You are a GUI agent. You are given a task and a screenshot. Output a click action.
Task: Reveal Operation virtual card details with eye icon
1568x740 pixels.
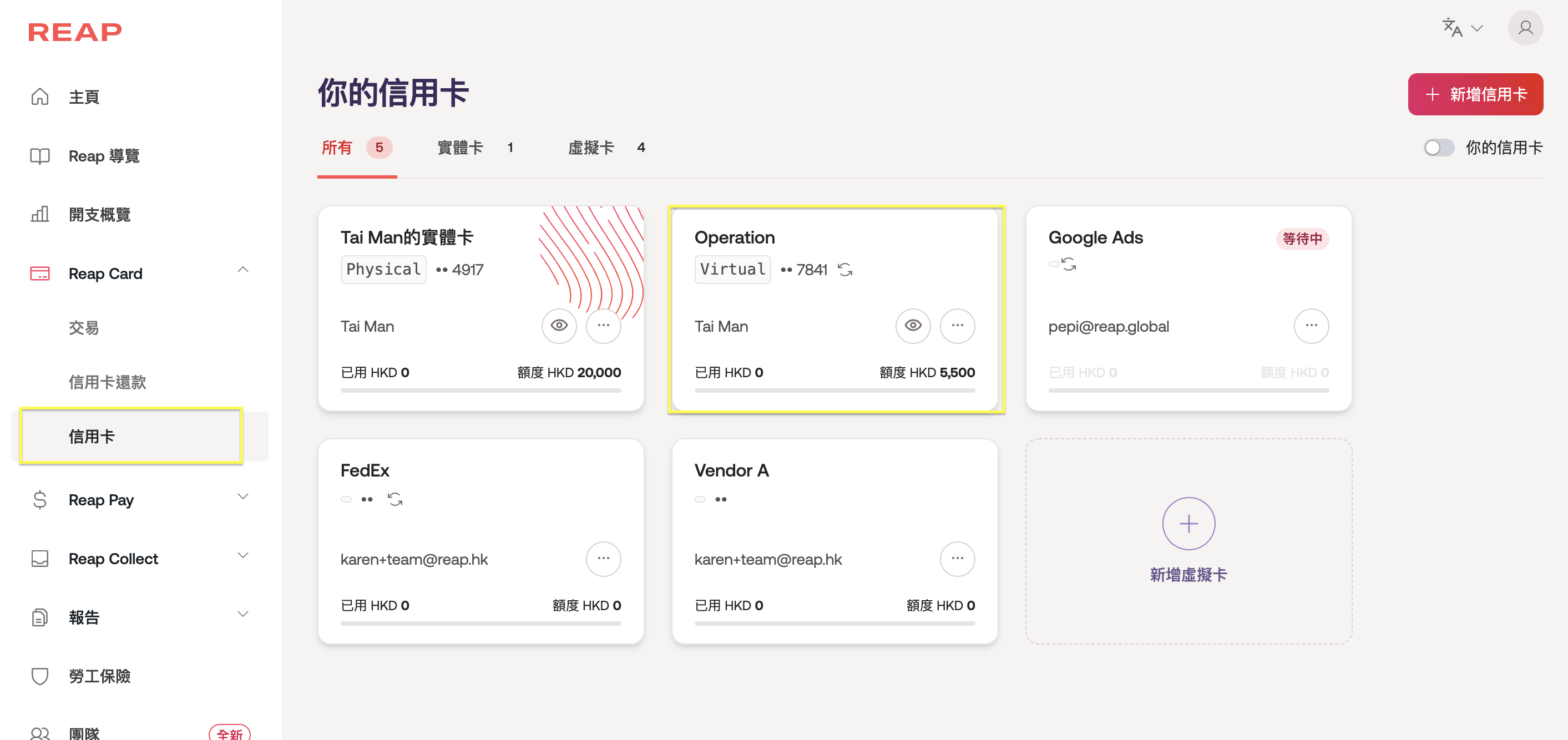click(912, 326)
